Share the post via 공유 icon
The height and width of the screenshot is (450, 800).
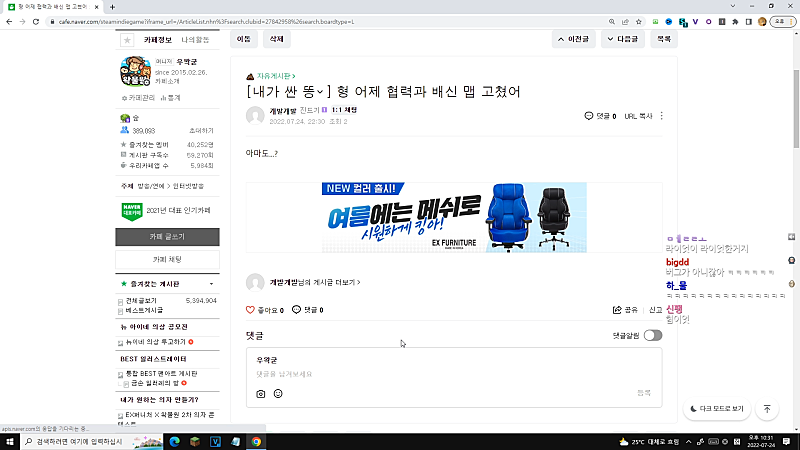617,310
